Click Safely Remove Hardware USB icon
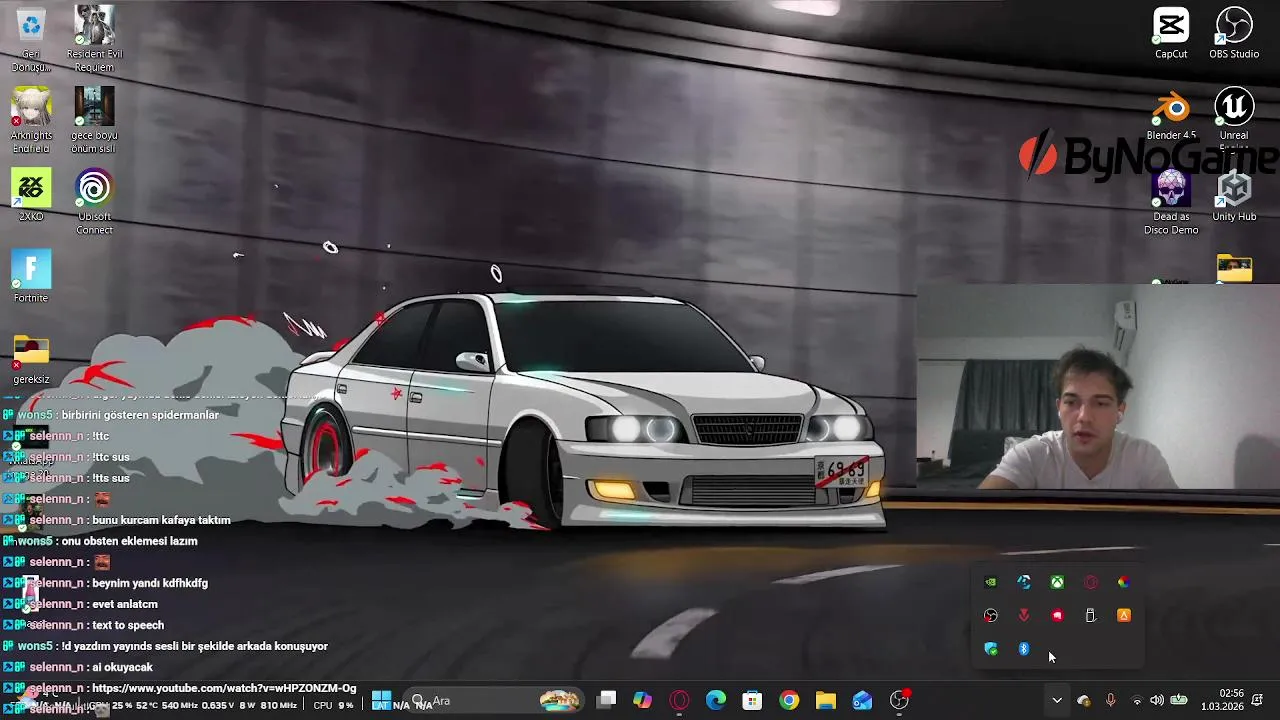This screenshot has width=1280, height=720. [x=1091, y=616]
